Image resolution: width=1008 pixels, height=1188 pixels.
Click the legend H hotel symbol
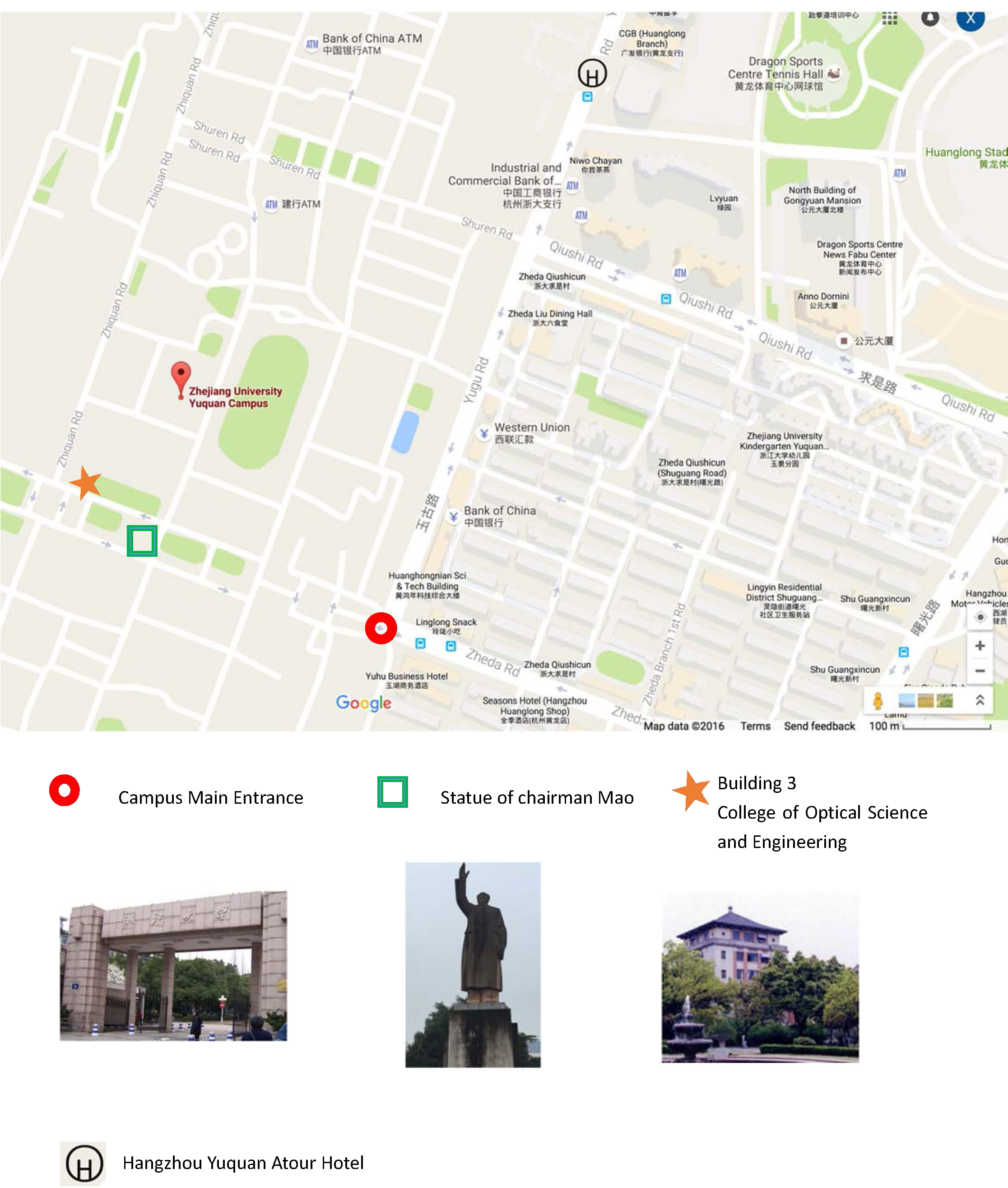(84, 1164)
